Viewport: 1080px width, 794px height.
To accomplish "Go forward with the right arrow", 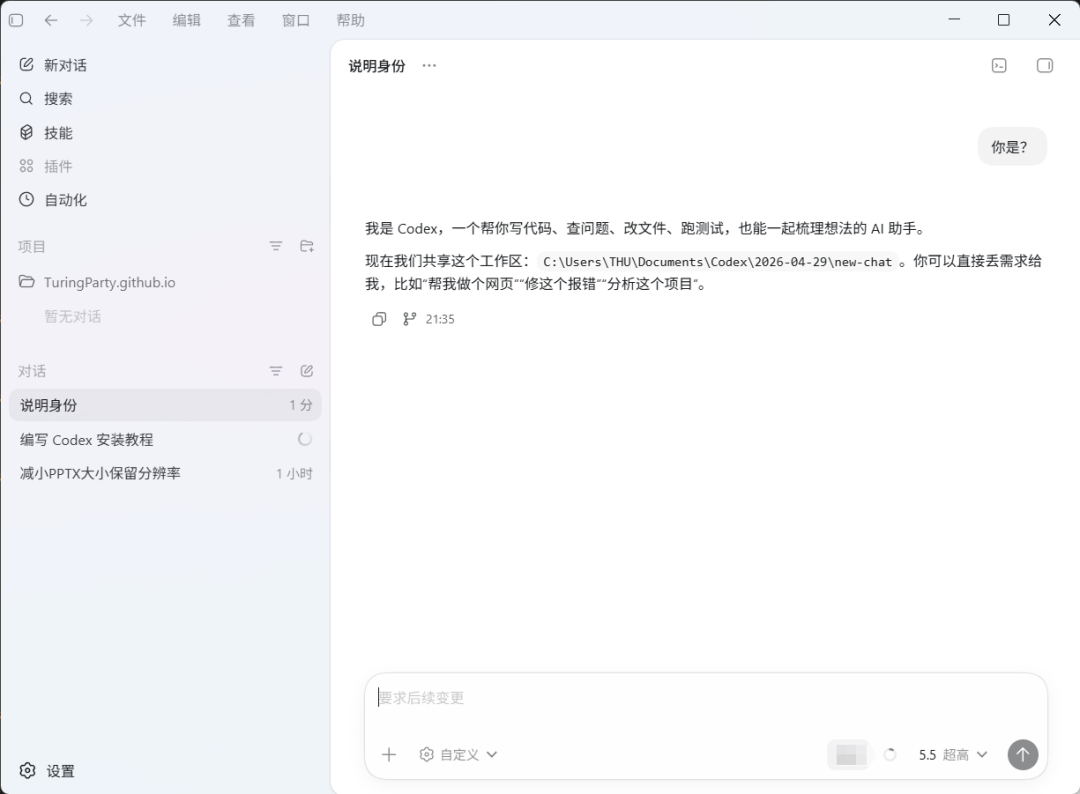I will coord(86,20).
